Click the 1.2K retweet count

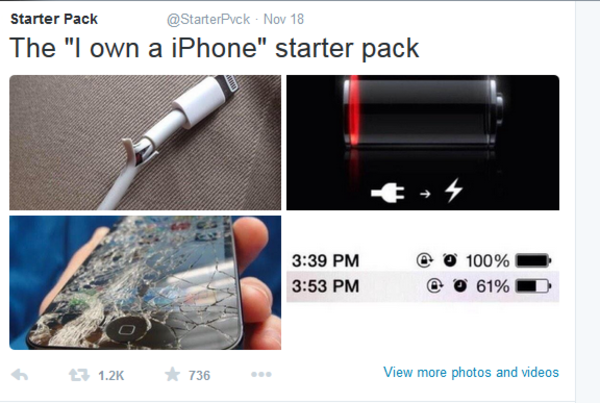click(x=111, y=375)
